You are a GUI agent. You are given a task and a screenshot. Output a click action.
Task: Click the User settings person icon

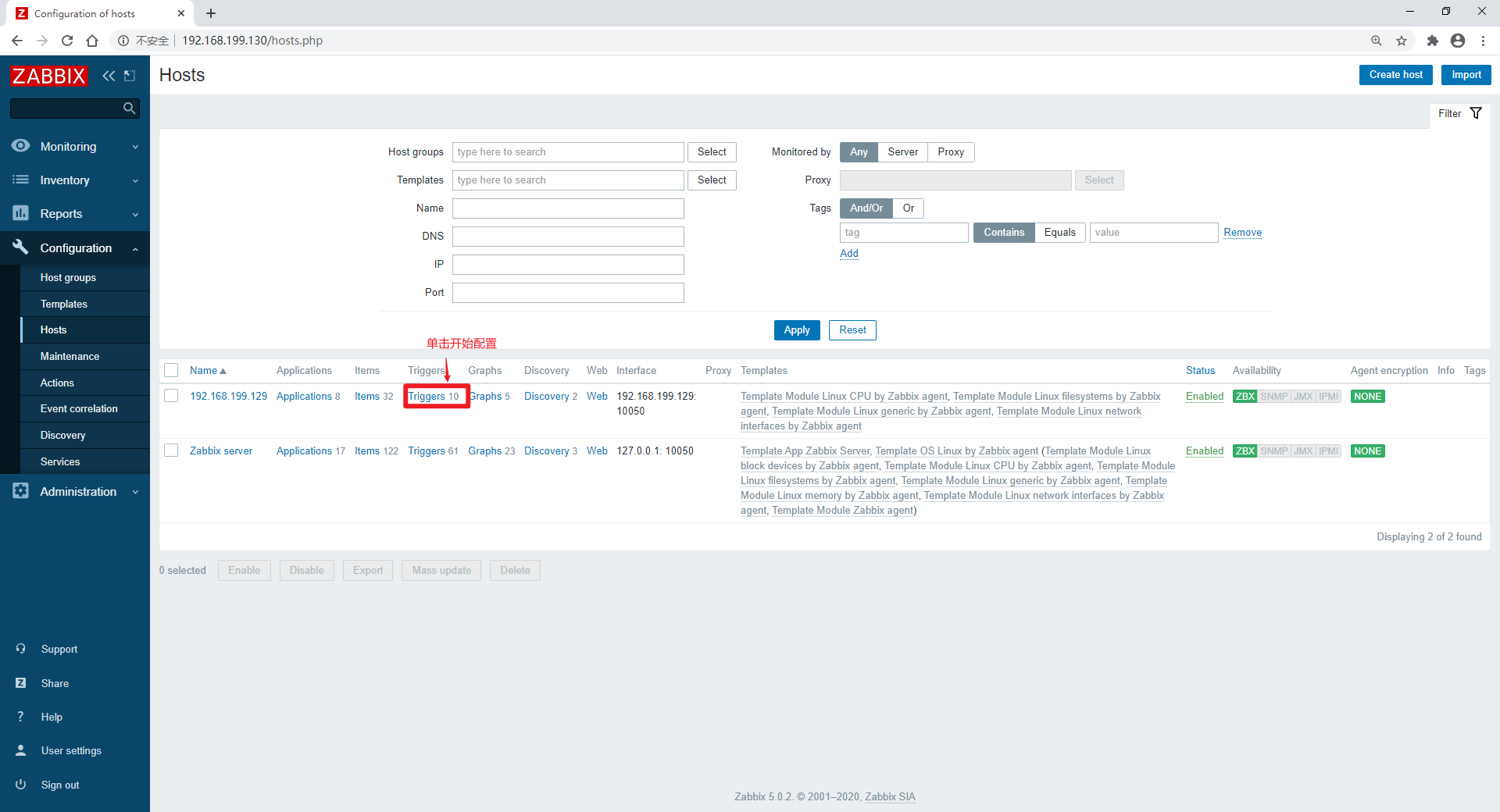coord(21,750)
